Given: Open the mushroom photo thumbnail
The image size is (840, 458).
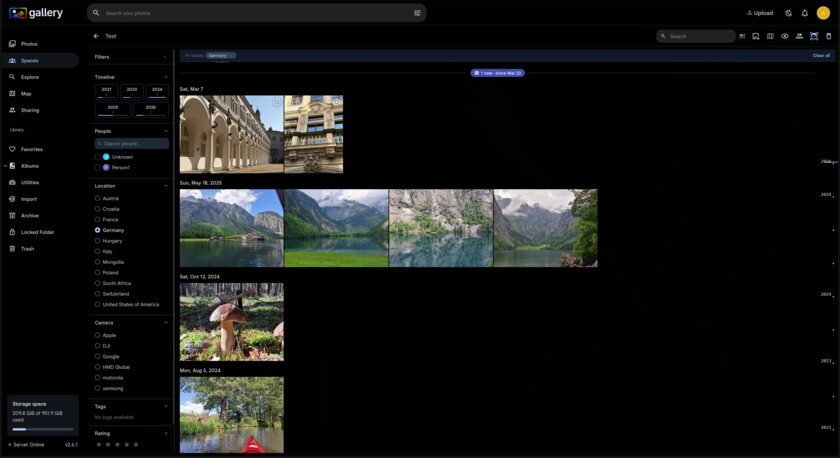Looking at the screenshot, I should (x=231, y=322).
